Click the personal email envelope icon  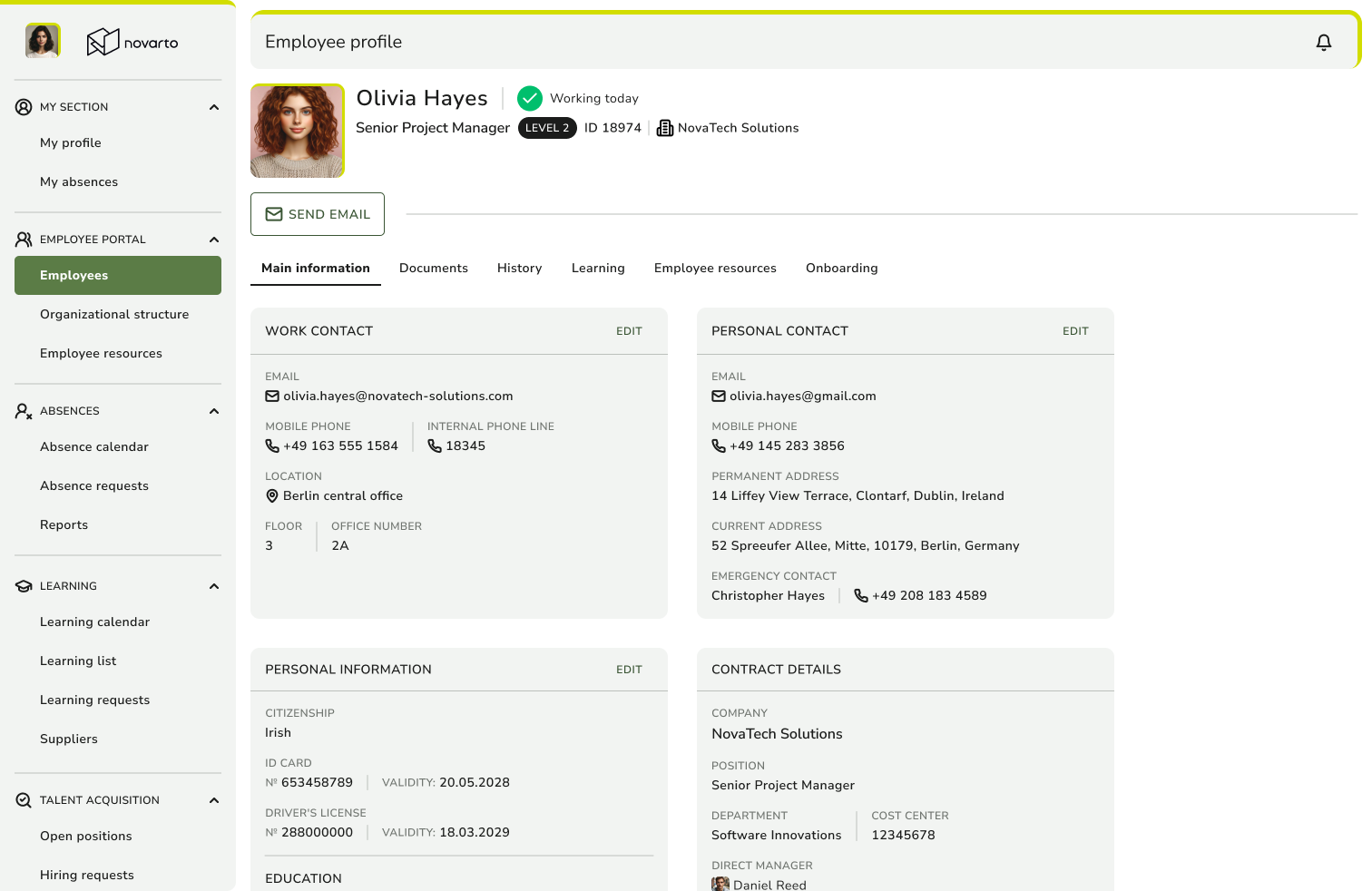pos(719,397)
